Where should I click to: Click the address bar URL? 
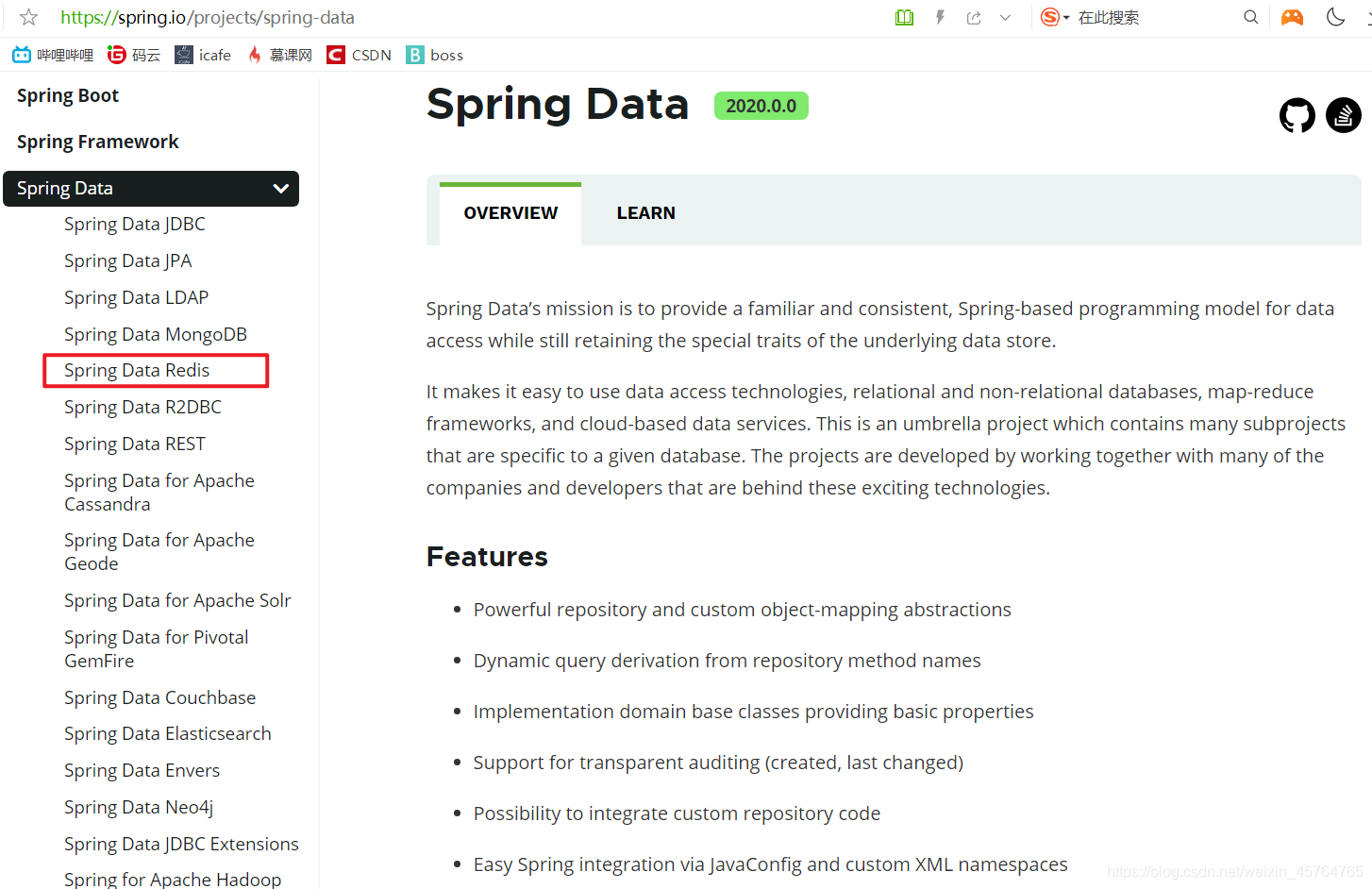pyautogui.click(x=208, y=17)
